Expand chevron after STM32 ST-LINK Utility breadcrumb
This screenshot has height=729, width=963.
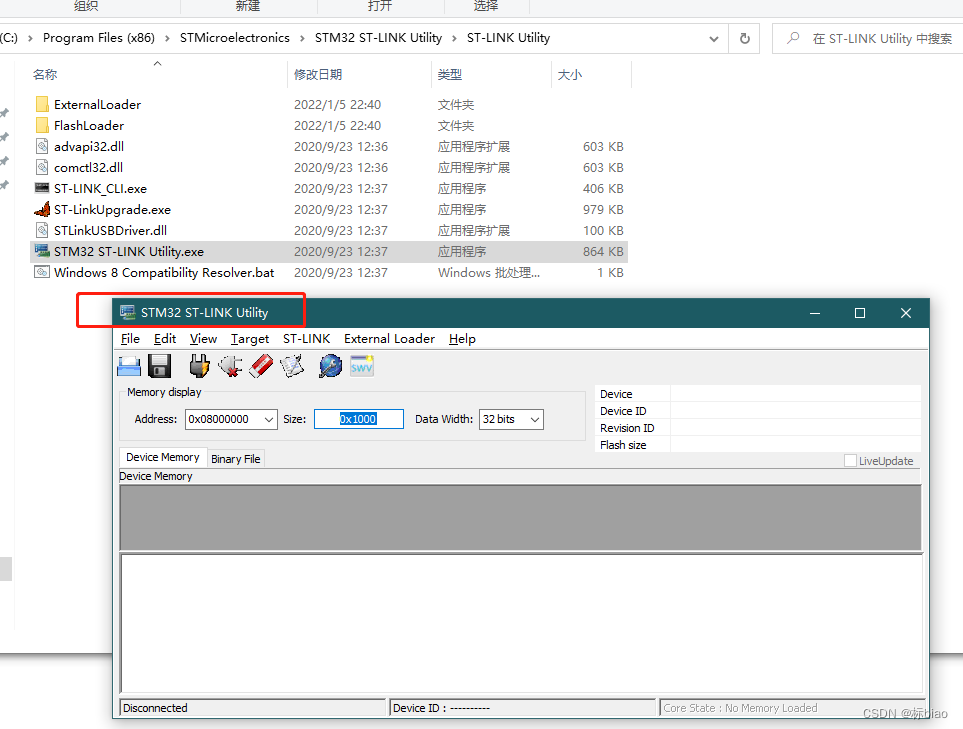[x=454, y=38]
